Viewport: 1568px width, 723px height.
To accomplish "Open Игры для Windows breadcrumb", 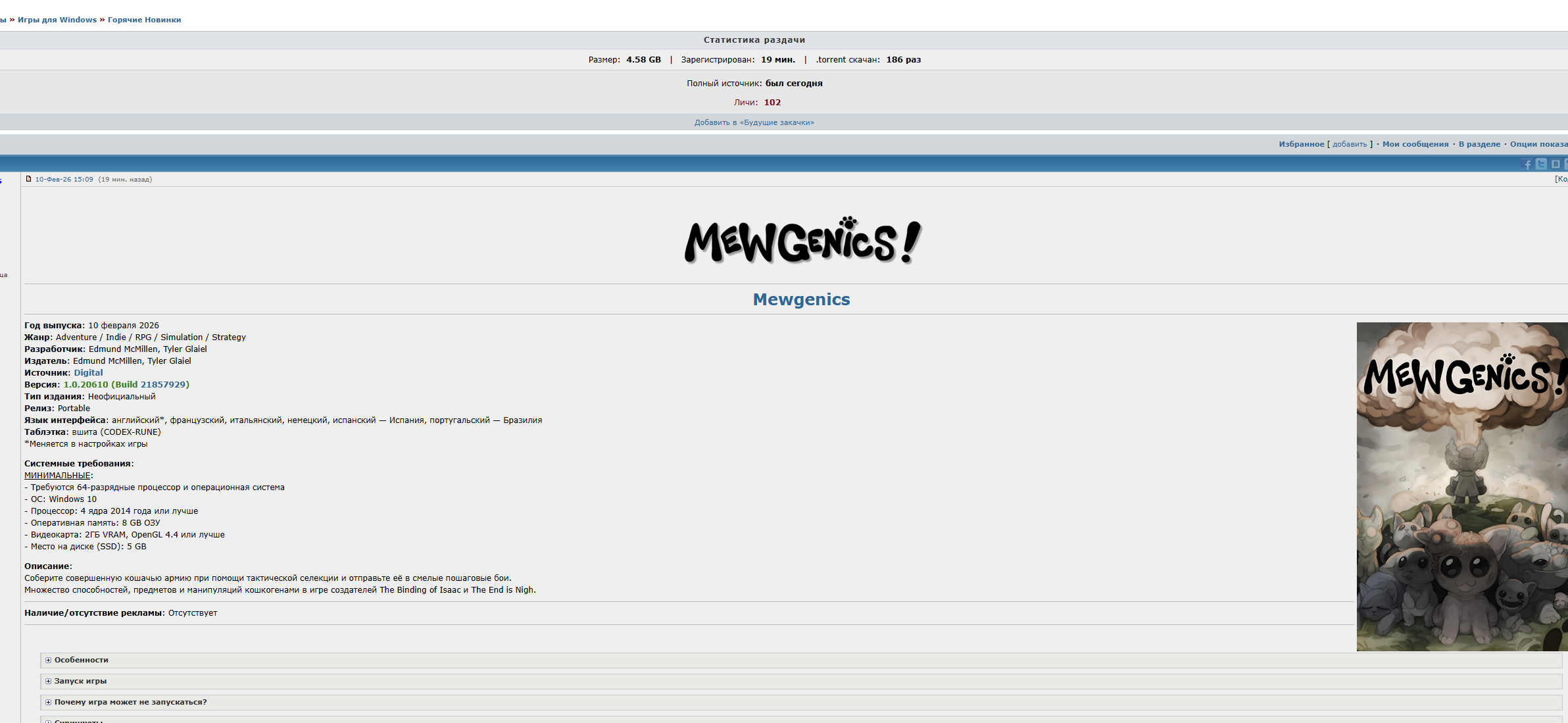I will (57, 20).
